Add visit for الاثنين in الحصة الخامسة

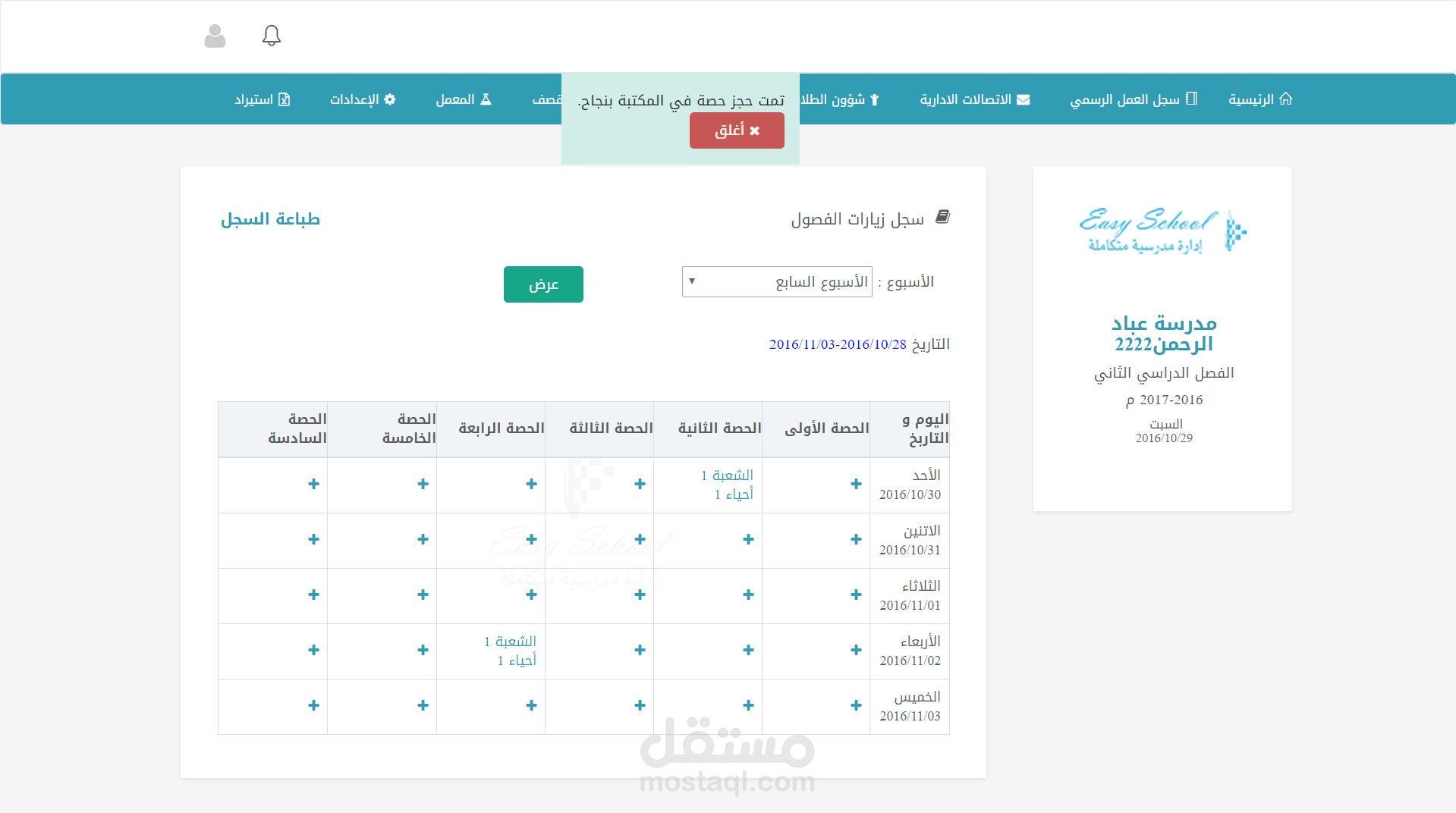coord(423,539)
